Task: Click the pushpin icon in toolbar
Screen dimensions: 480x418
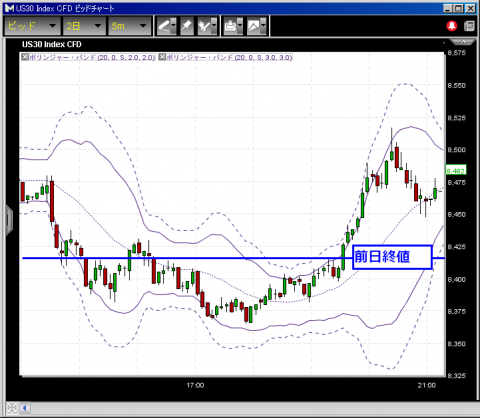Action: point(187,26)
